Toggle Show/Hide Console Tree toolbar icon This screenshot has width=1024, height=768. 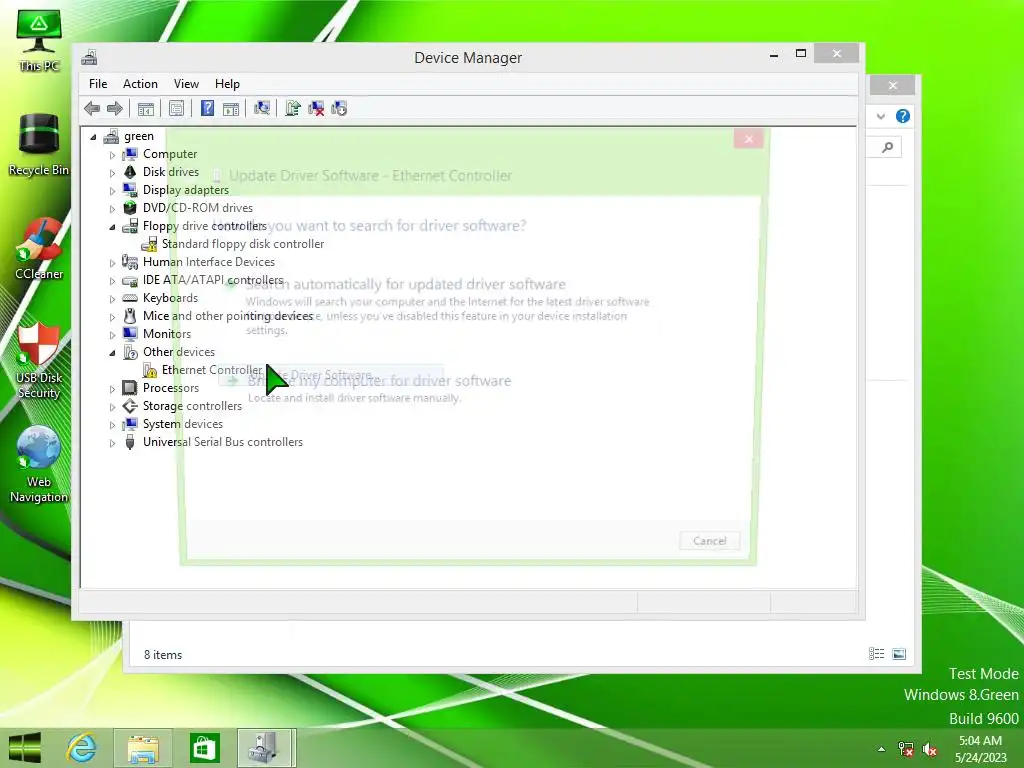146,108
